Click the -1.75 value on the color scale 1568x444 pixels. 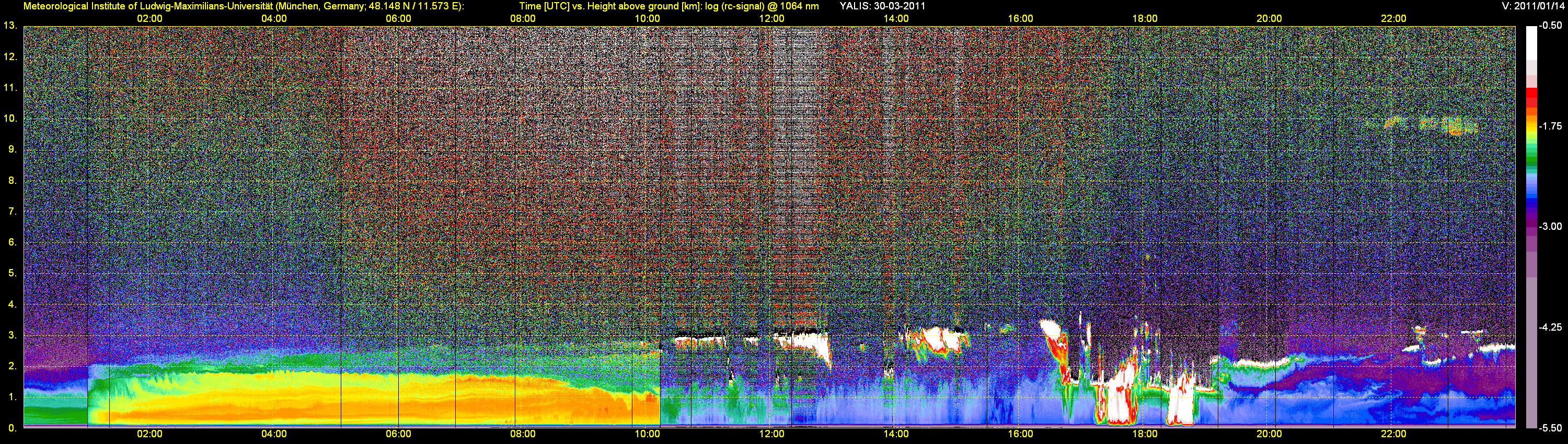coord(1551,126)
